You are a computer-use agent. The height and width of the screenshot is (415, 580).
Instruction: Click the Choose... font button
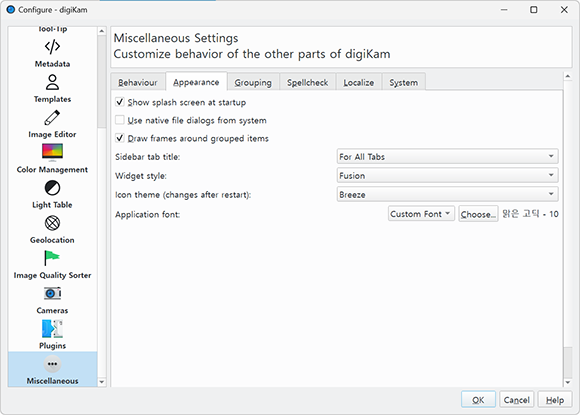coord(478,214)
